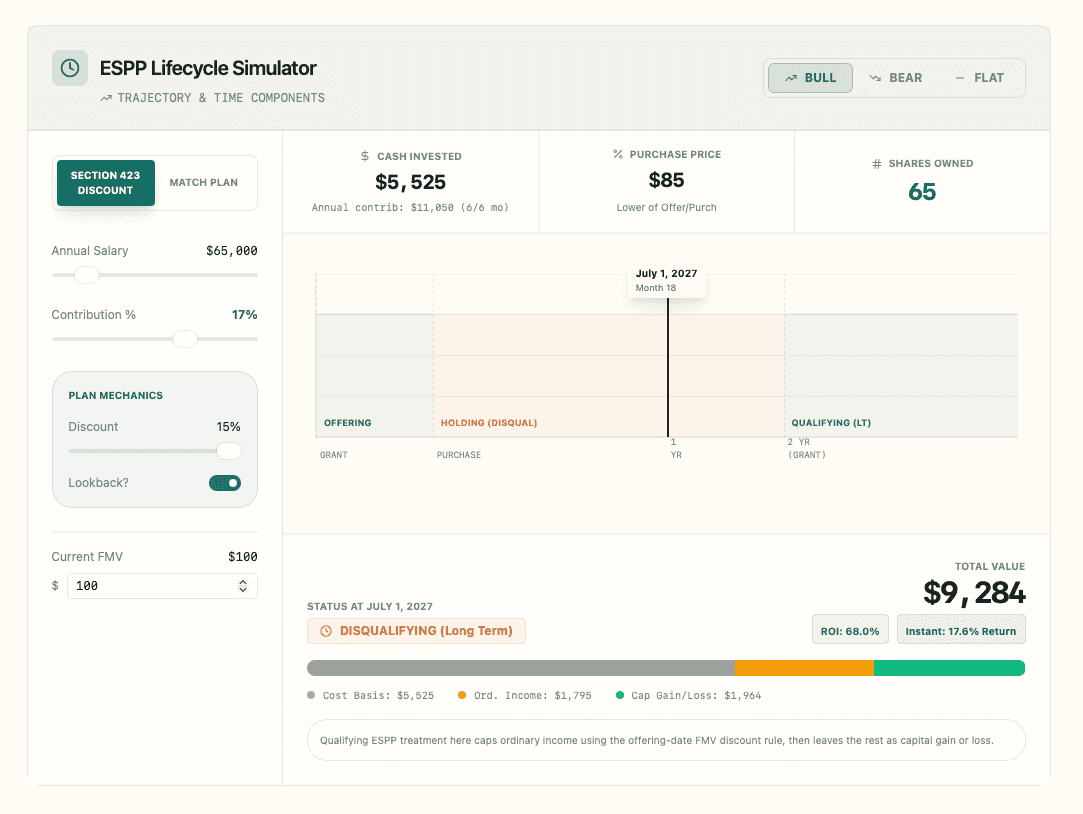Viewport: 1083px width, 814px height.
Task: Click the ROI: 68.0% badge
Action: 850,629
